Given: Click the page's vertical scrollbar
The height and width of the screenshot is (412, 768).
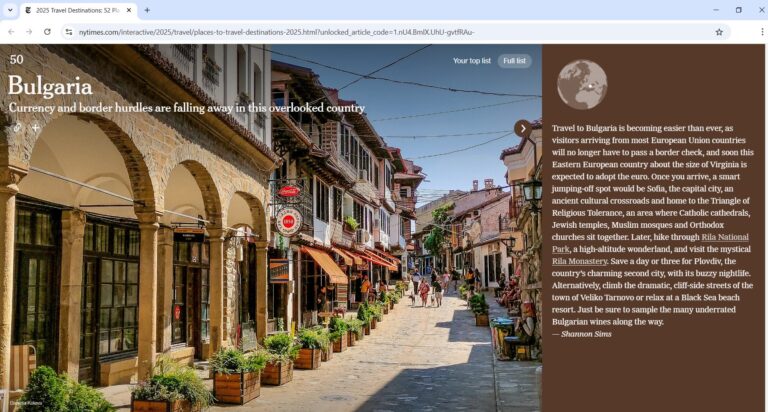Looking at the screenshot, I should [763, 200].
